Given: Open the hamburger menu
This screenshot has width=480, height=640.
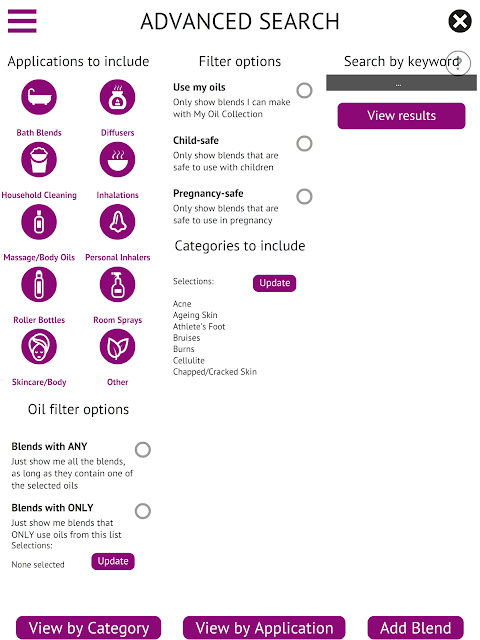Looking at the screenshot, I should [x=22, y=21].
